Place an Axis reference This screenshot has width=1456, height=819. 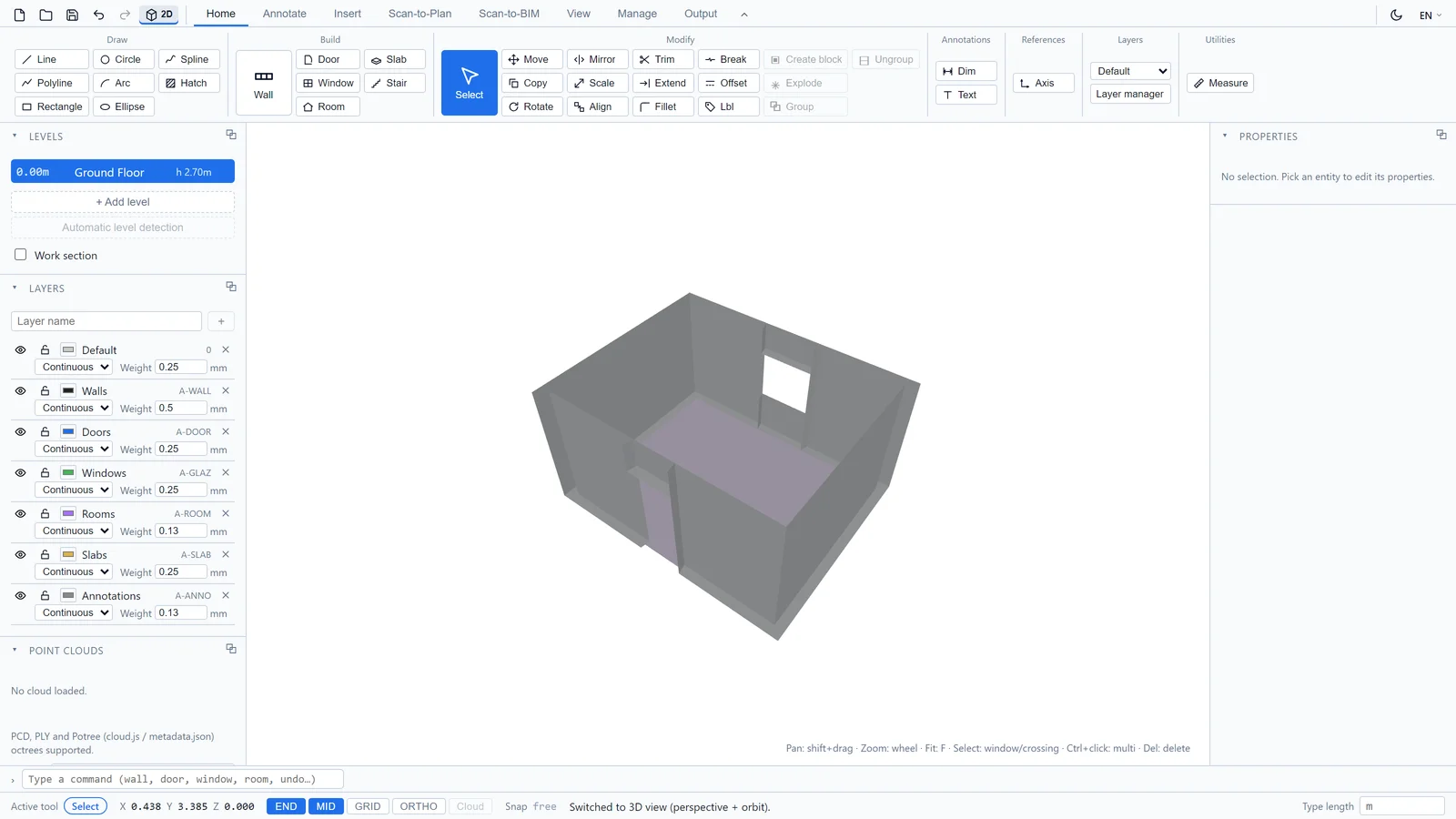pyautogui.click(x=1043, y=83)
